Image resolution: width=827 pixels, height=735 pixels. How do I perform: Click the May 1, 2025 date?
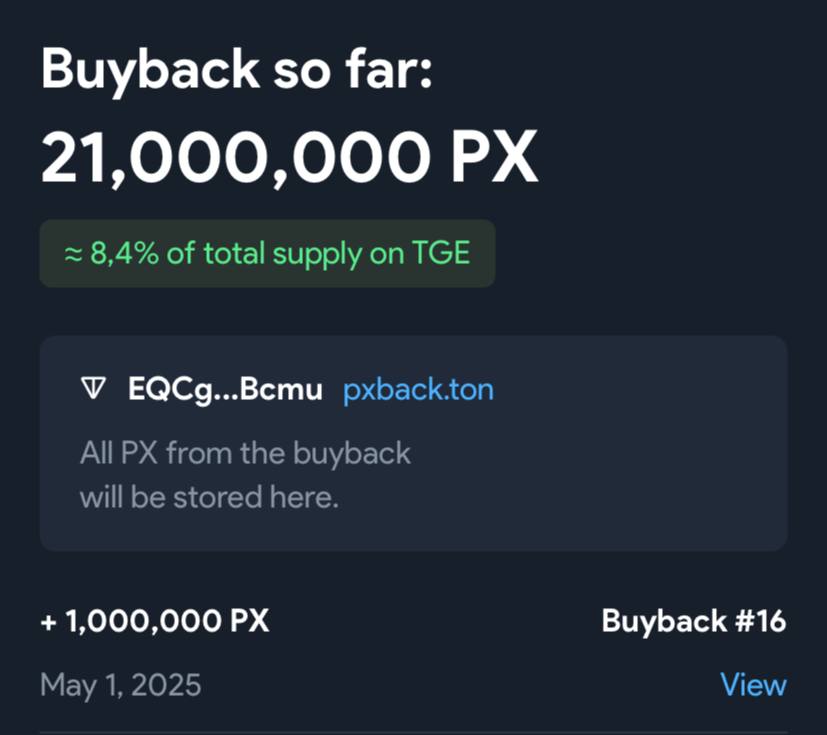[x=121, y=685]
